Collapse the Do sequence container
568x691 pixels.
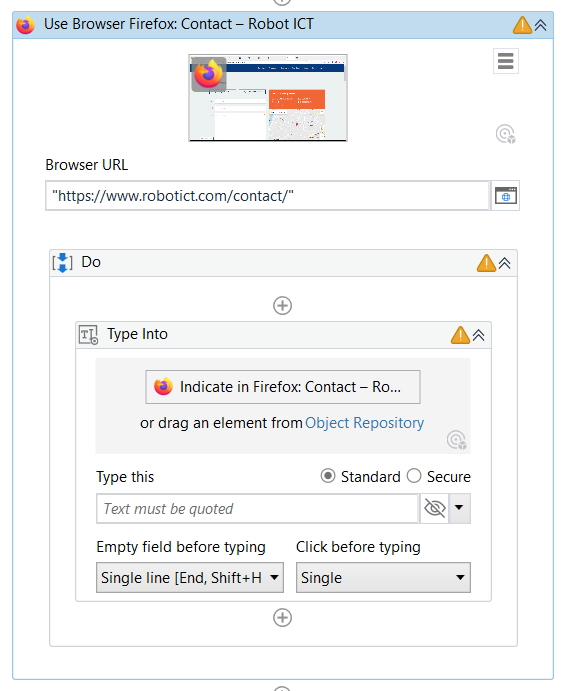505,263
